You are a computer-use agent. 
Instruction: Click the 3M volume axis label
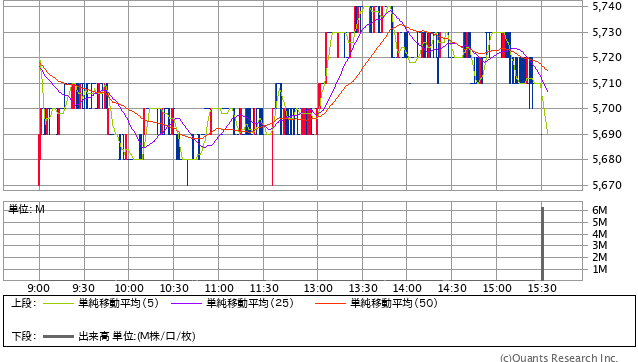(x=600, y=245)
